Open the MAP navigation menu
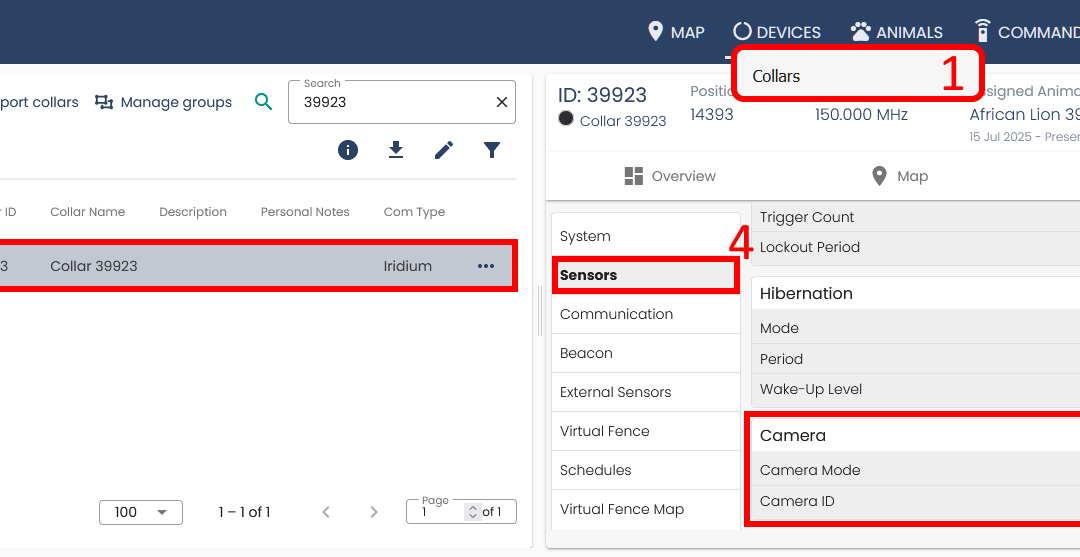 [676, 32]
